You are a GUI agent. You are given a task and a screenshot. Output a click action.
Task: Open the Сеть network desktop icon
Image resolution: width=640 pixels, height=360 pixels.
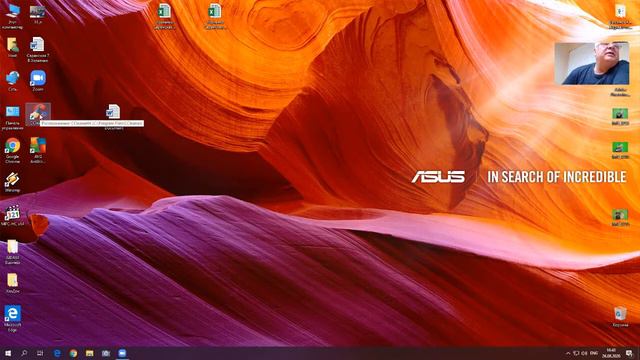click(13, 81)
